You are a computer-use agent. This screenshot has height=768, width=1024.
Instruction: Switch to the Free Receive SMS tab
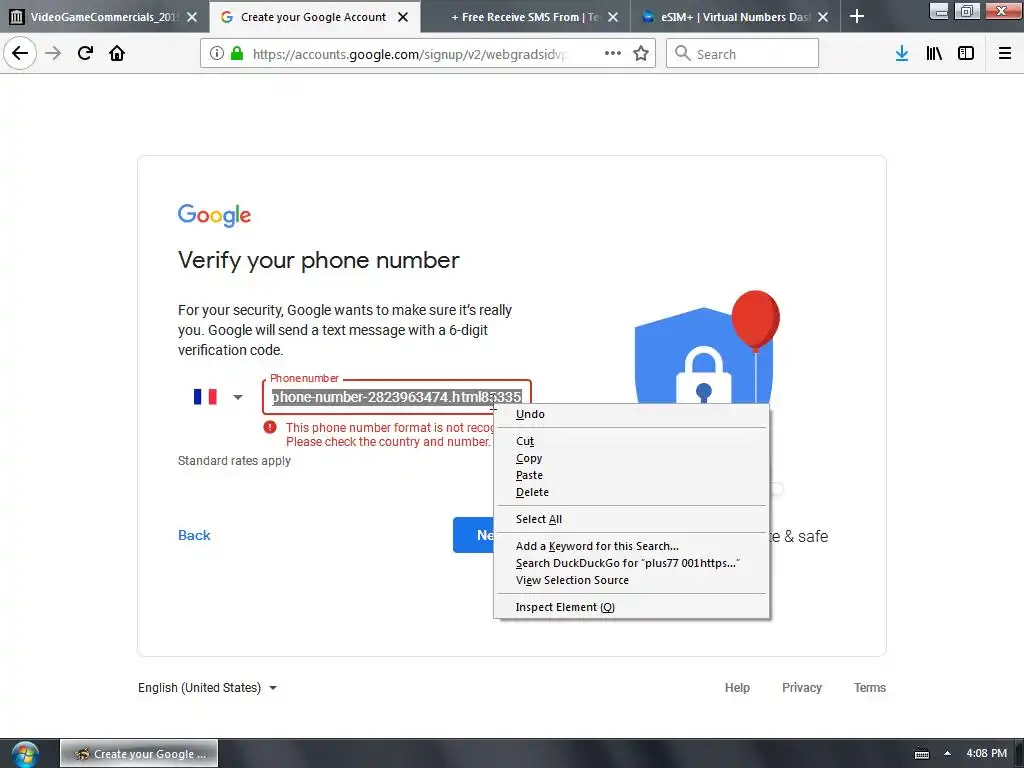526,17
